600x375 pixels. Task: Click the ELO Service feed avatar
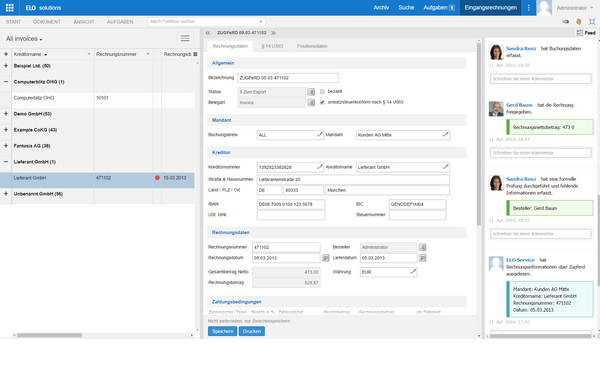coord(496,264)
